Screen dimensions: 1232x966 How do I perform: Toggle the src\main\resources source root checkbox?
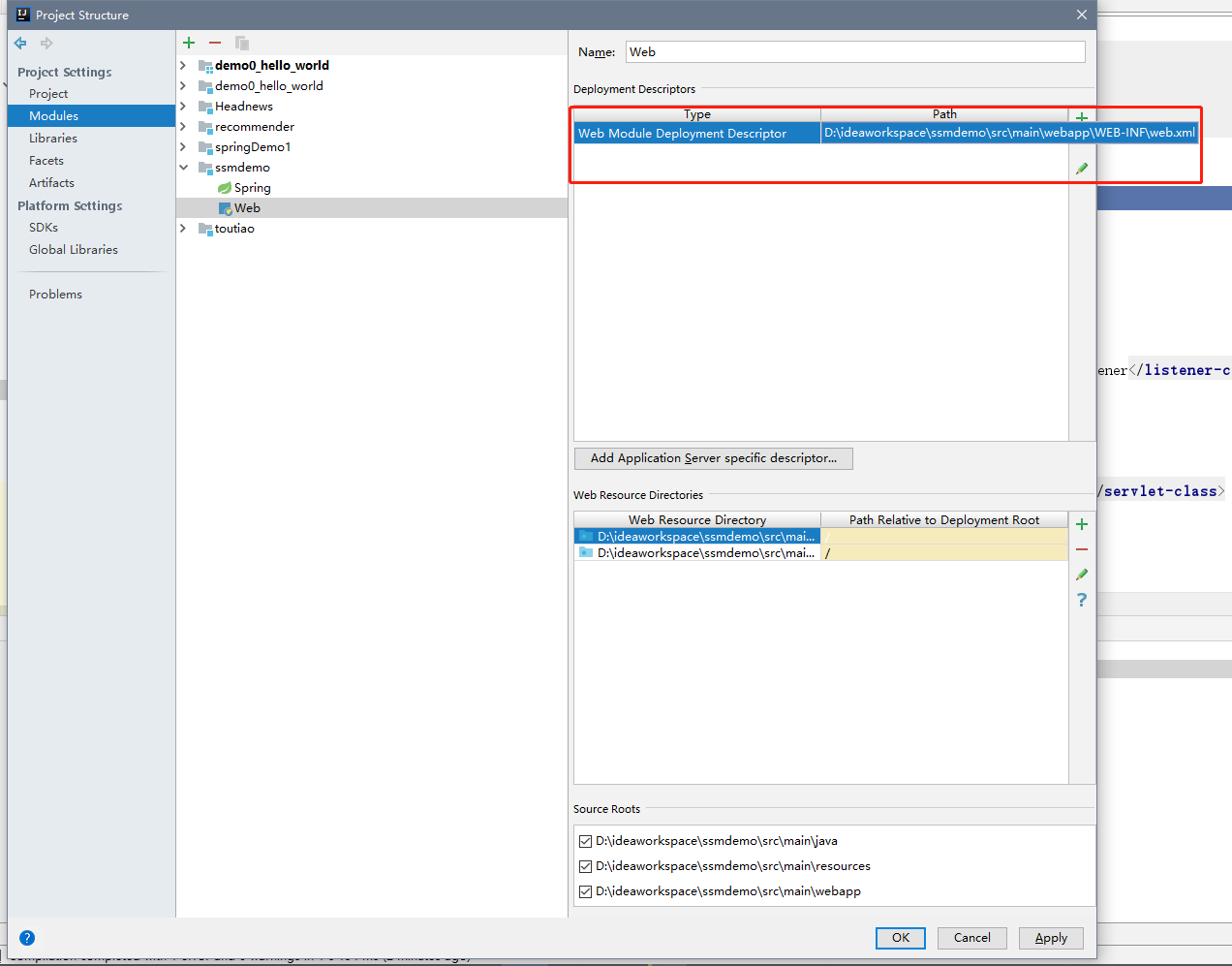coord(585,866)
